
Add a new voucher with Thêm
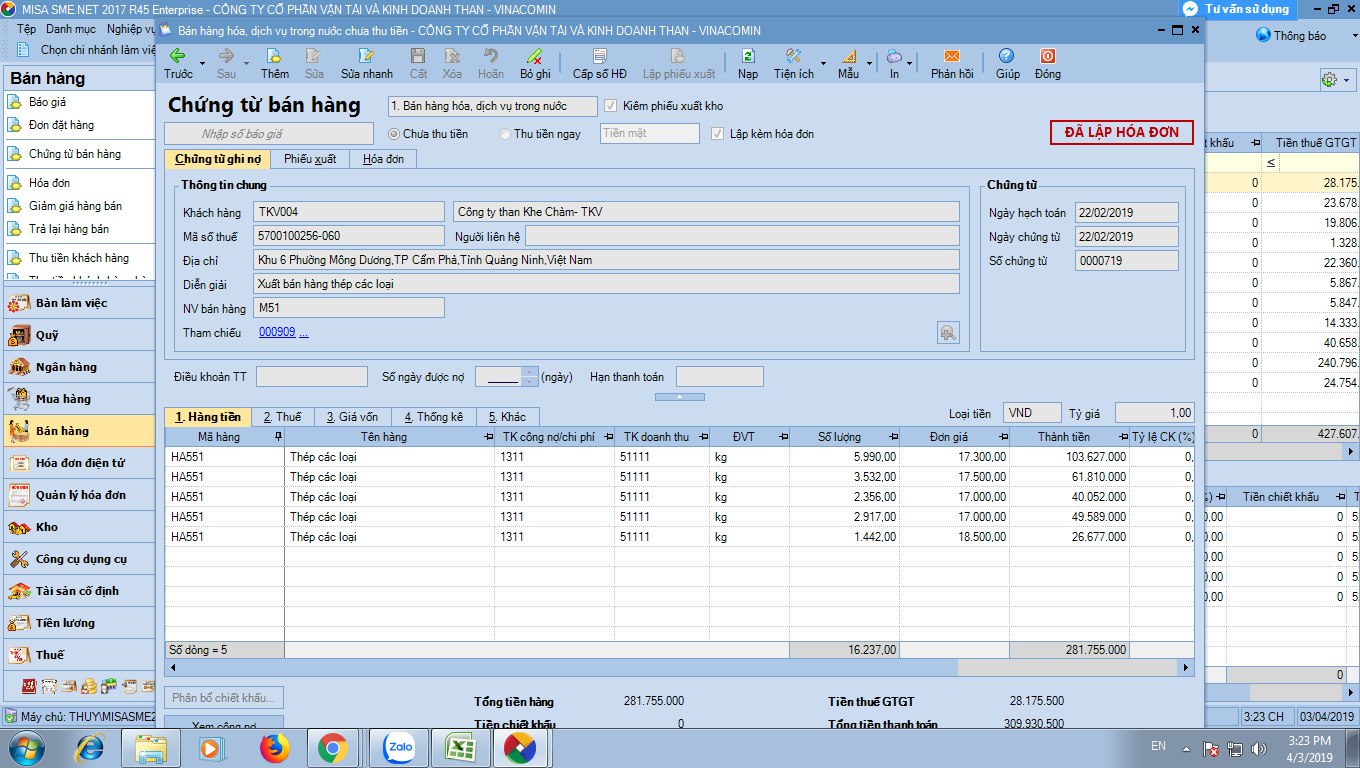[275, 64]
